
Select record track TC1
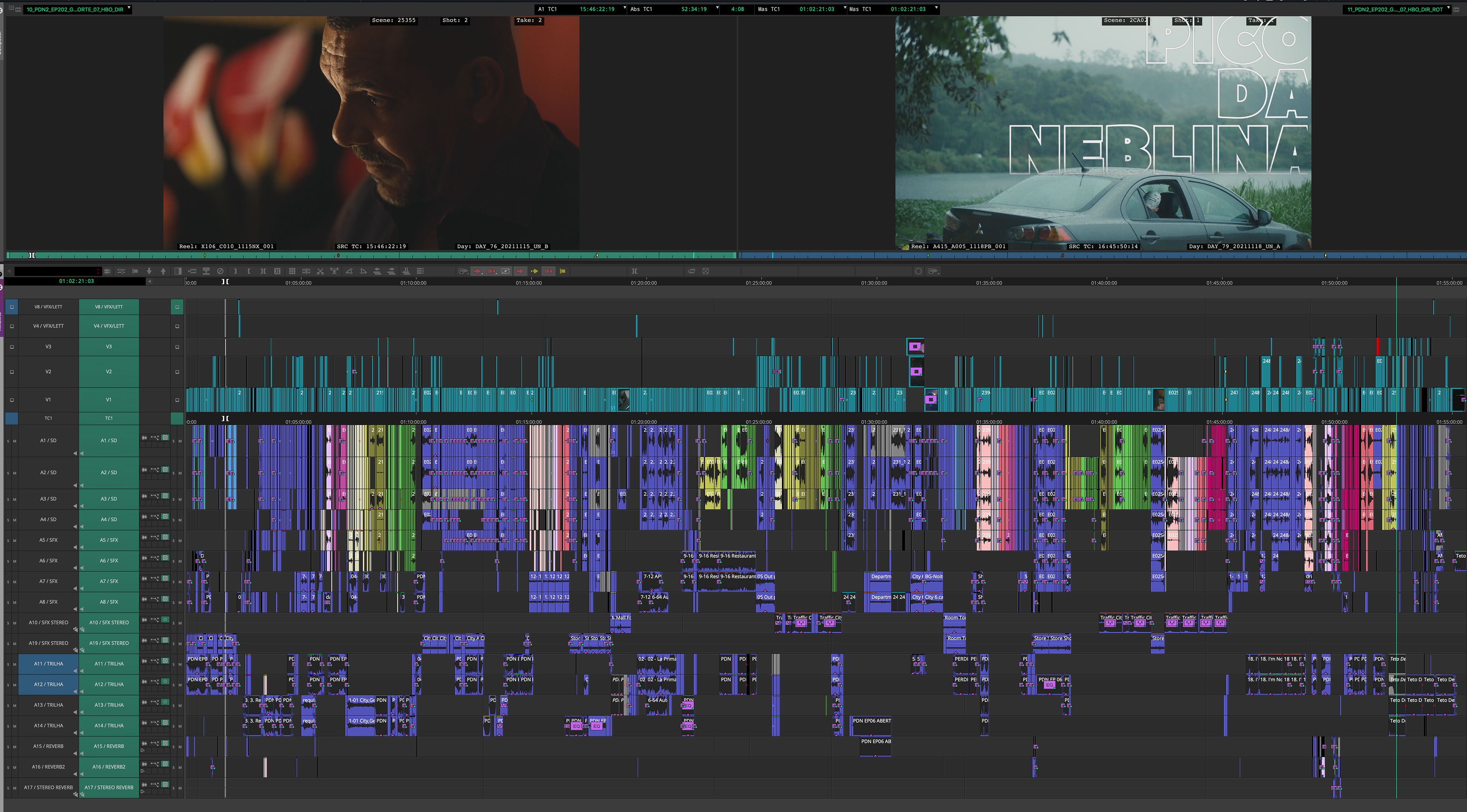coord(109,418)
